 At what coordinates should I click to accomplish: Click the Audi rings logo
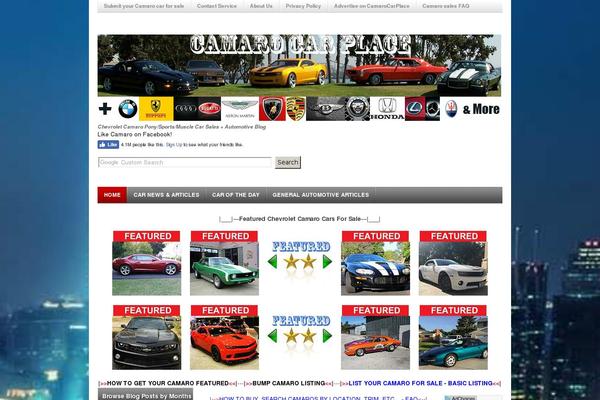186,109
